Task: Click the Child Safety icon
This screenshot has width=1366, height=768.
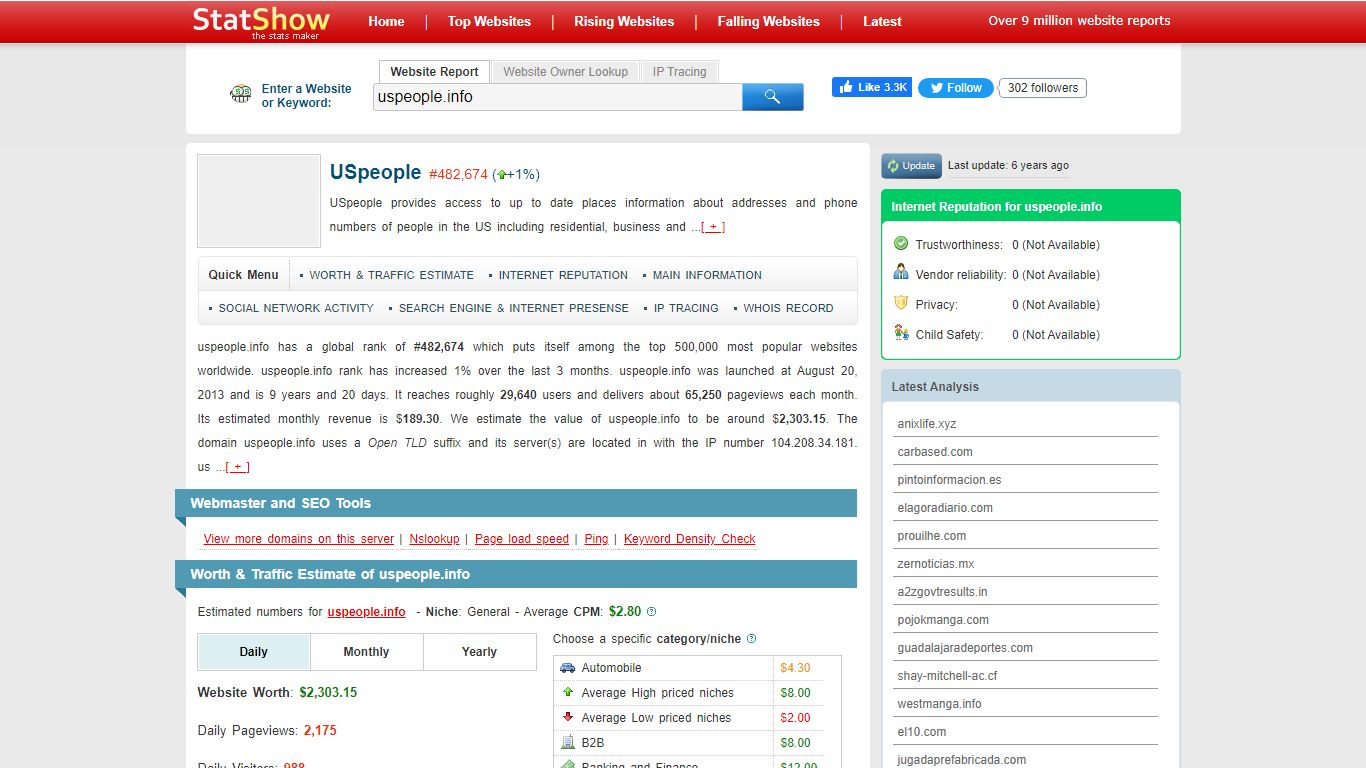Action: [x=901, y=333]
